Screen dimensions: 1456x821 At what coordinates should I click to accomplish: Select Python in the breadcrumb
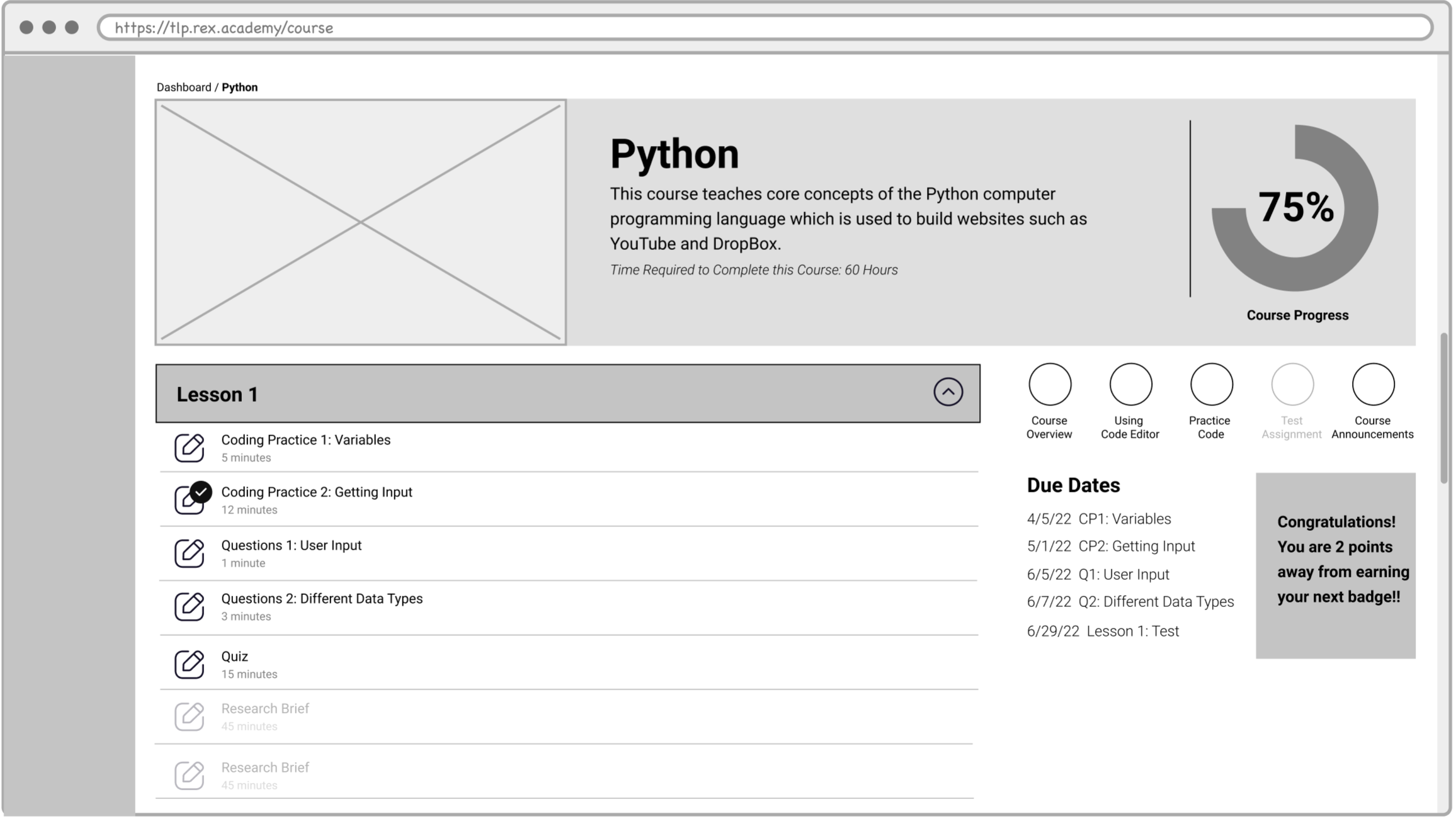pyautogui.click(x=239, y=88)
